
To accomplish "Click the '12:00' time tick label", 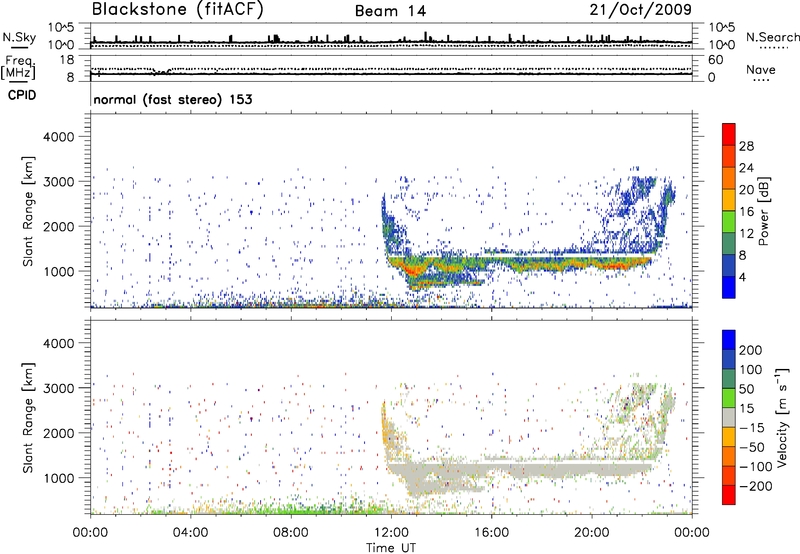I will click(x=391, y=533).
